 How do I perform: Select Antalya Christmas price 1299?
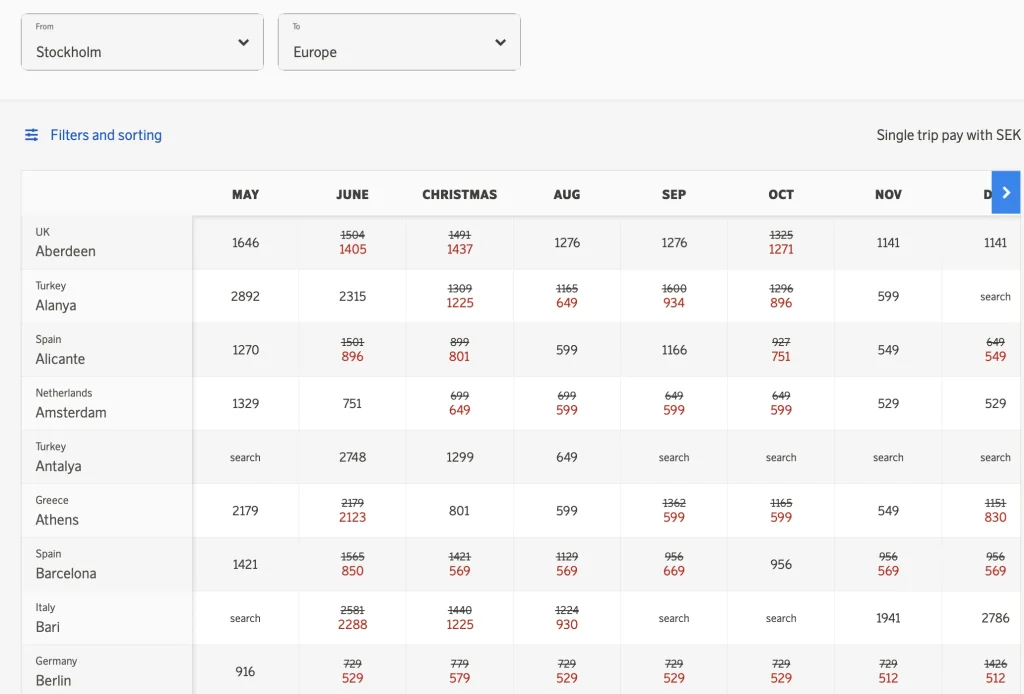[x=460, y=457]
